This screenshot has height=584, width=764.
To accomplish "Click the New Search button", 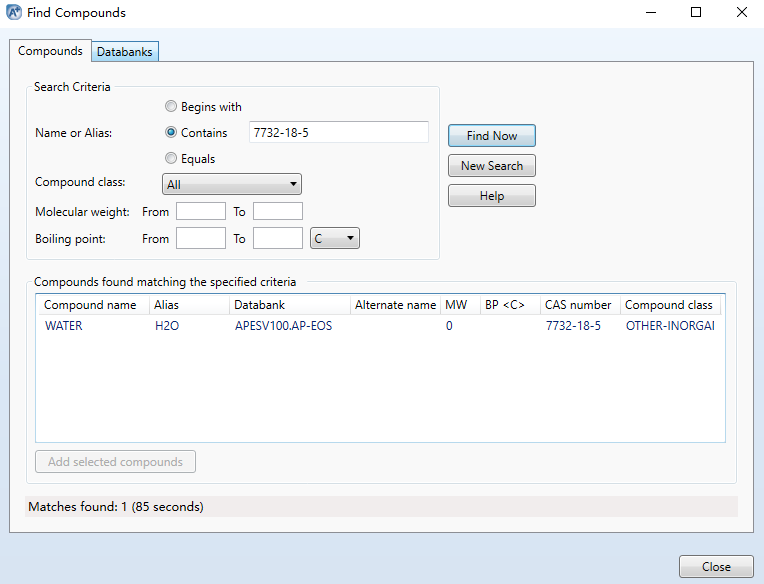I will pos(492,166).
